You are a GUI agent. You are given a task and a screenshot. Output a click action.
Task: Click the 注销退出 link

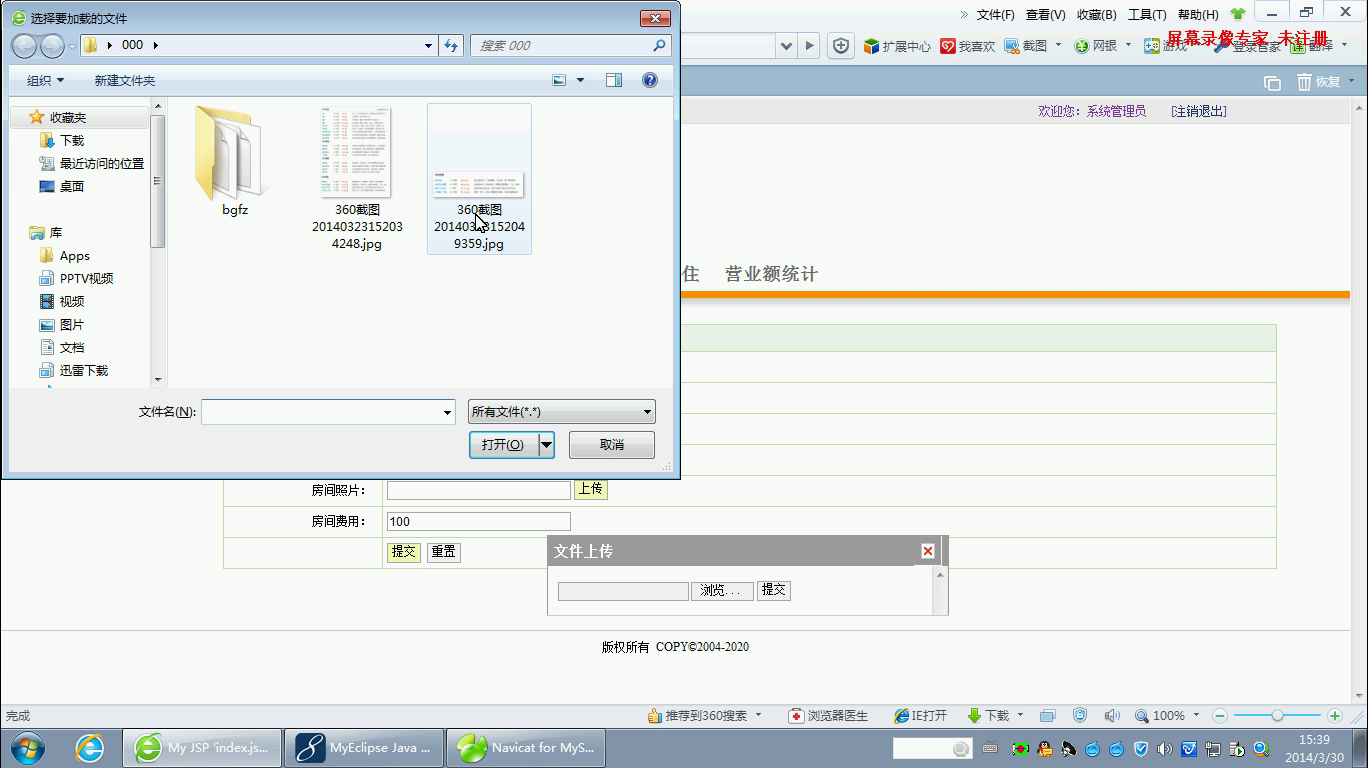click(x=1198, y=111)
